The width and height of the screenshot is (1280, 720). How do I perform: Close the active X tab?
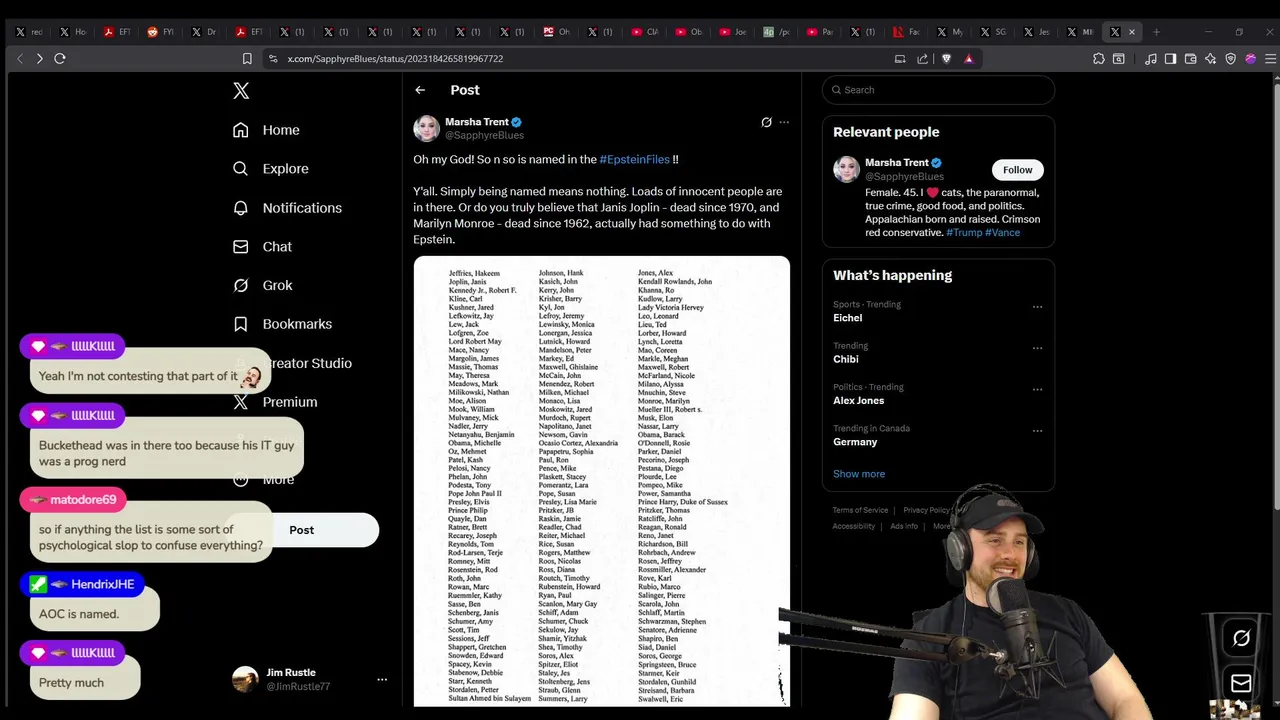point(1132,32)
